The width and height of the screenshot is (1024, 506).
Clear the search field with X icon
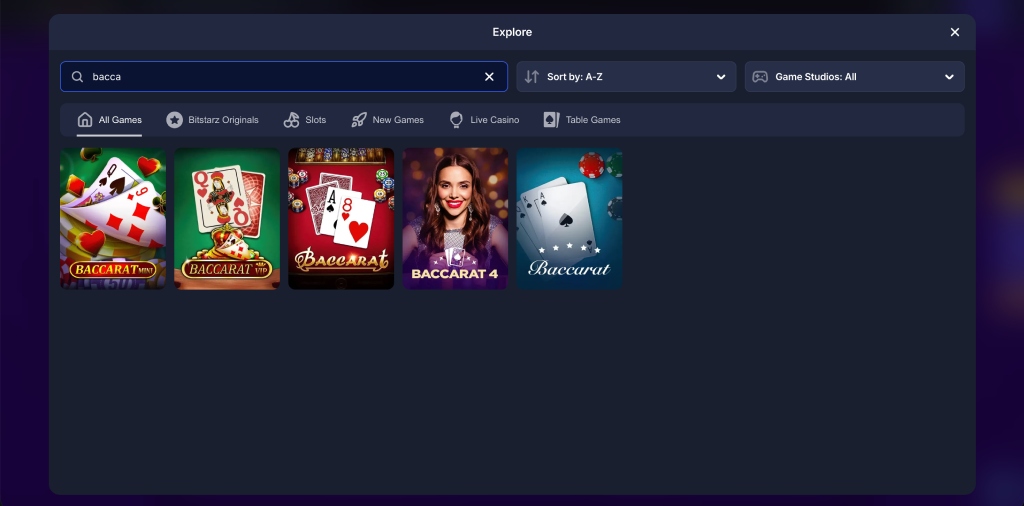pyautogui.click(x=489, y=76)
